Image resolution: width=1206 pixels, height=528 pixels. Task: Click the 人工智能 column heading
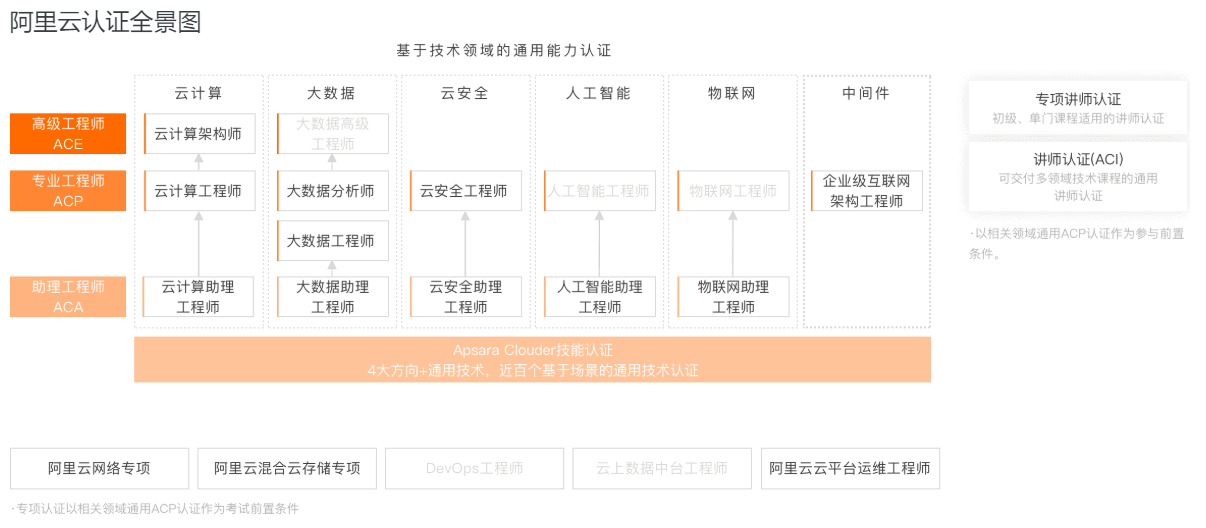pos(599,93)
